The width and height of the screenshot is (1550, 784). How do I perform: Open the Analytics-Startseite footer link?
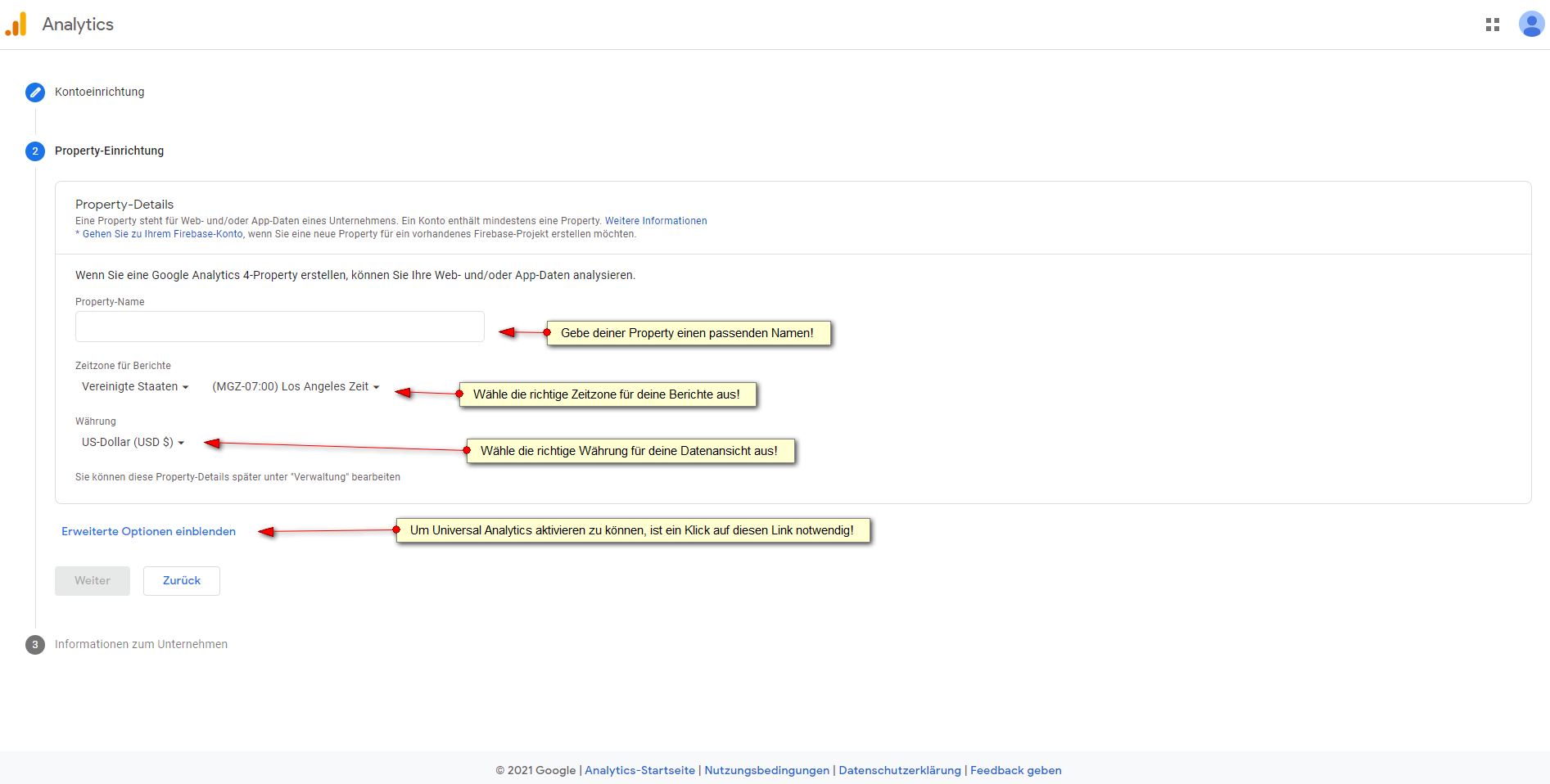coord(639,770)
